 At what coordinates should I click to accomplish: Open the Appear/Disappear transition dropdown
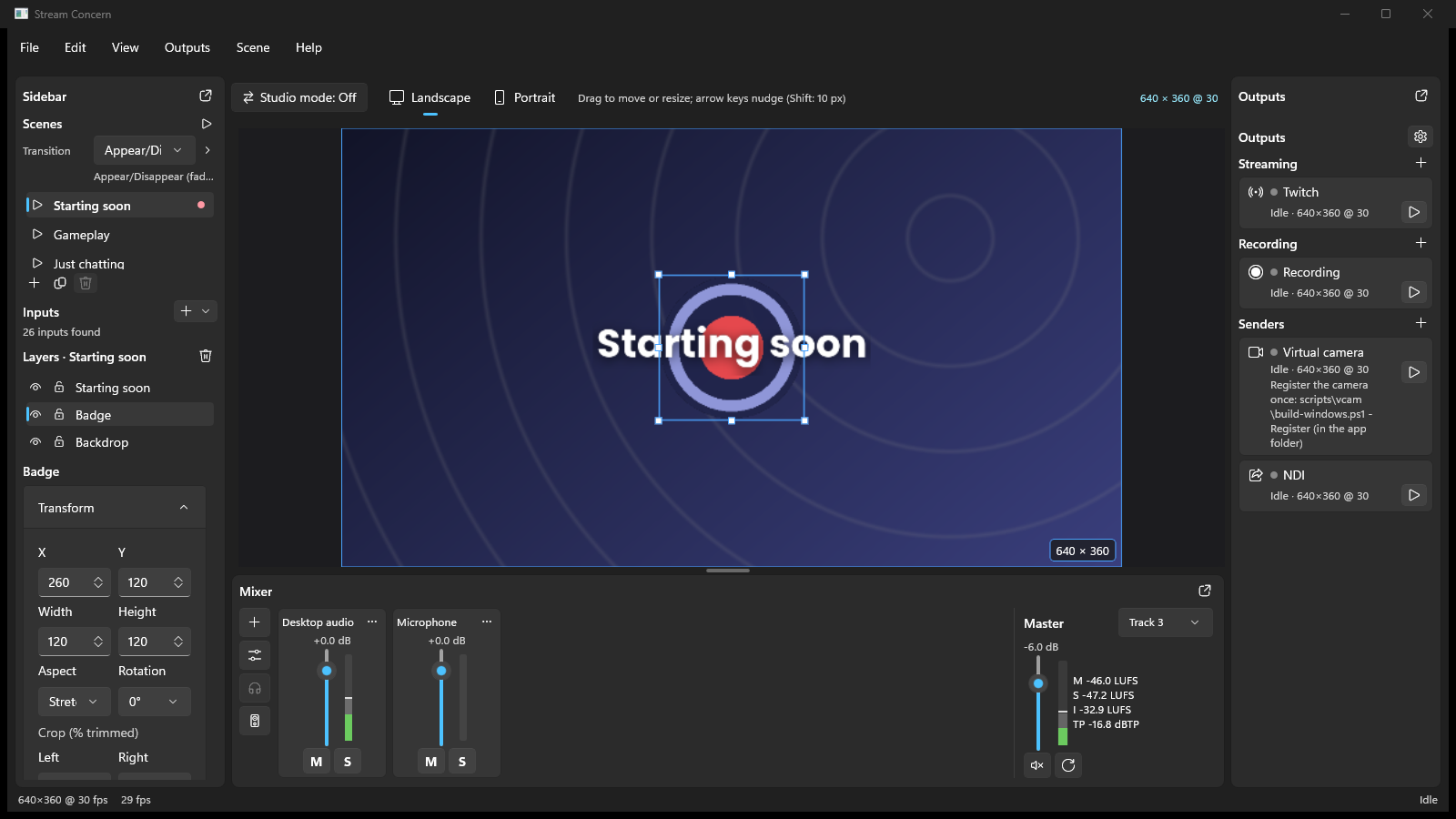(x=144, y=150)
